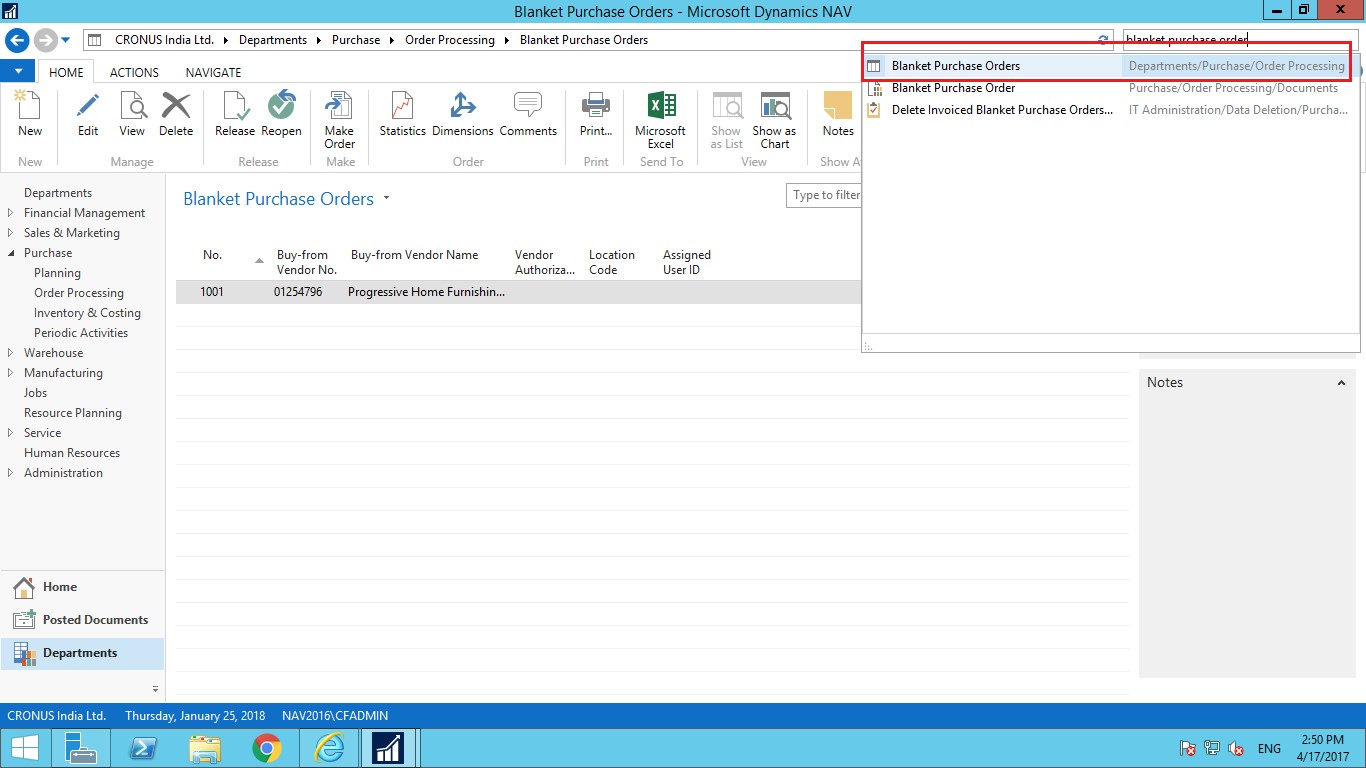Open Dimensions from the ribbon
Screen dimensions: 1366x768
click(x=463, y=114)
